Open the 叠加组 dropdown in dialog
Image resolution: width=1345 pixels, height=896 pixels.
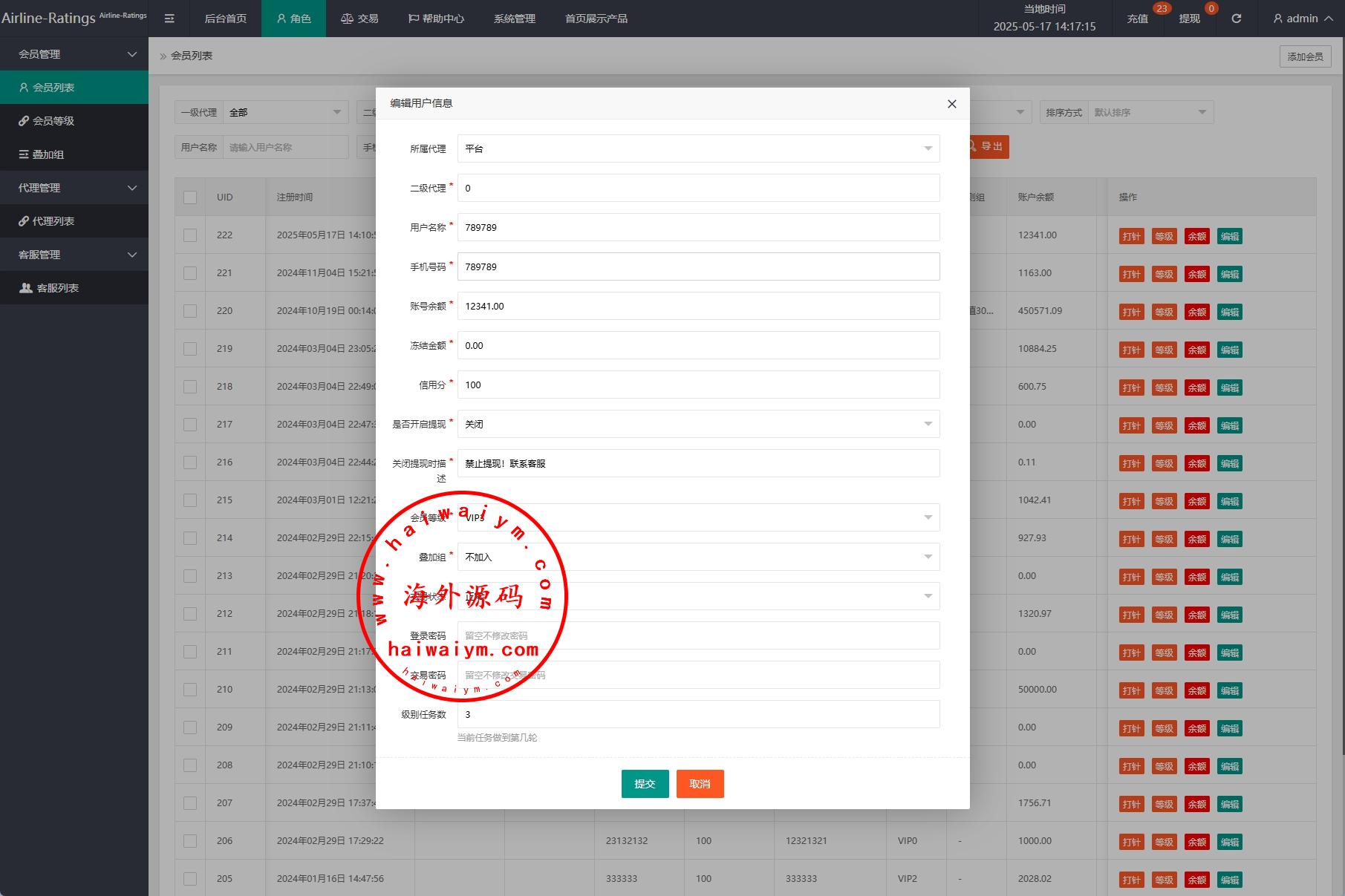698,557
